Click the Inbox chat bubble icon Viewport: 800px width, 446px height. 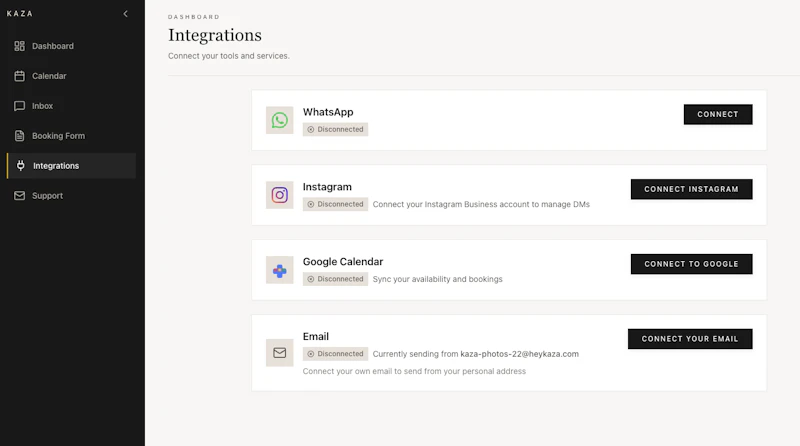19,106
